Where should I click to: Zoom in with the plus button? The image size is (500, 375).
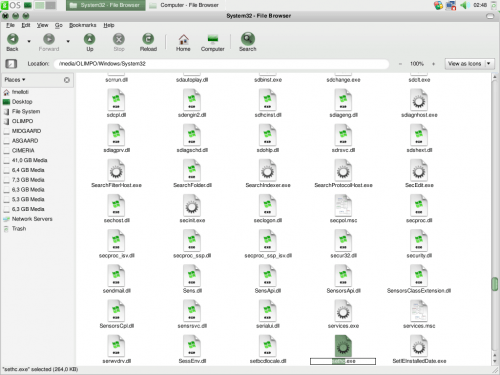[x=433, y=64]
